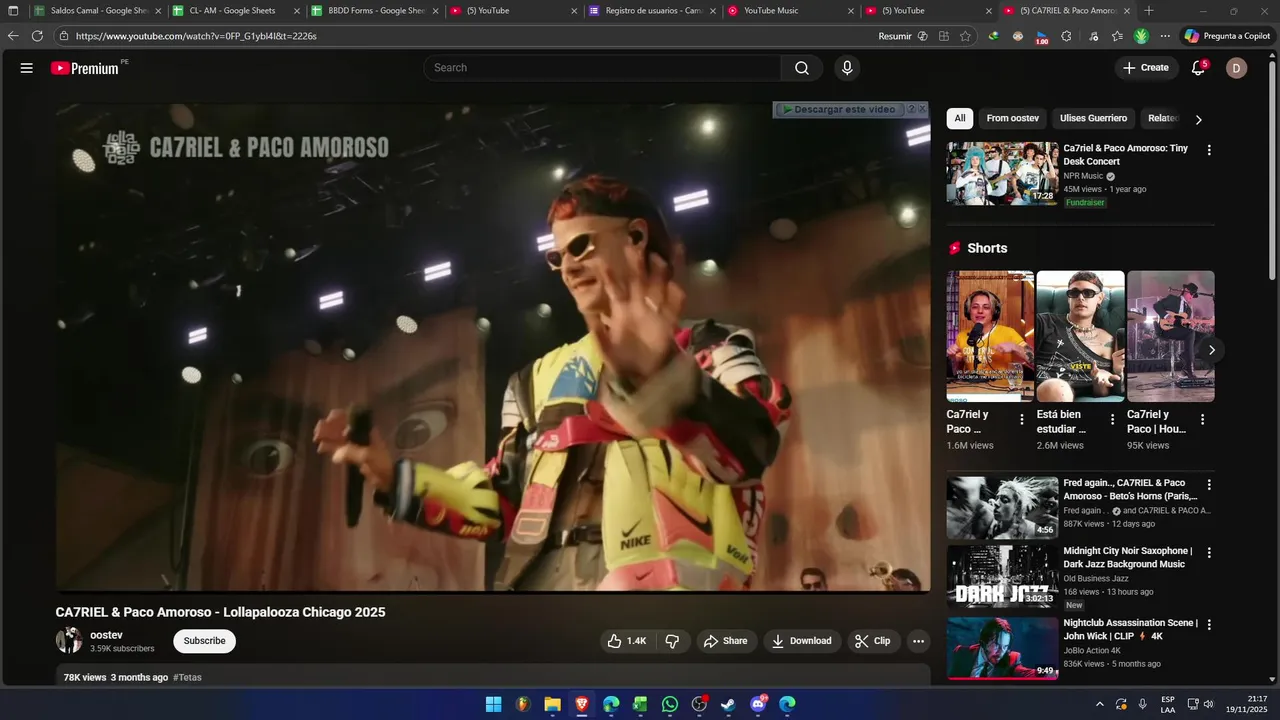Open File Explorer from taskbar
Screen dimensions: 1280x720
[x=552, y=704]
